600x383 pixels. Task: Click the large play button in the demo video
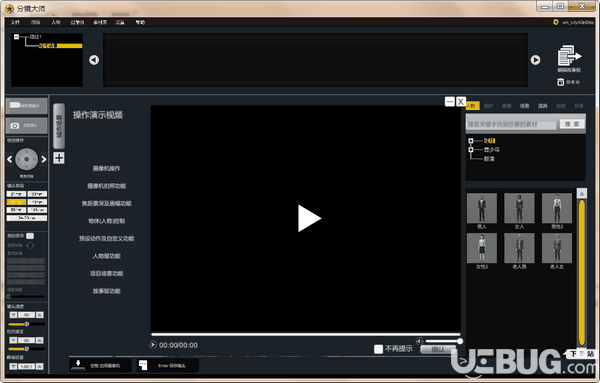[x=309, y=218]
